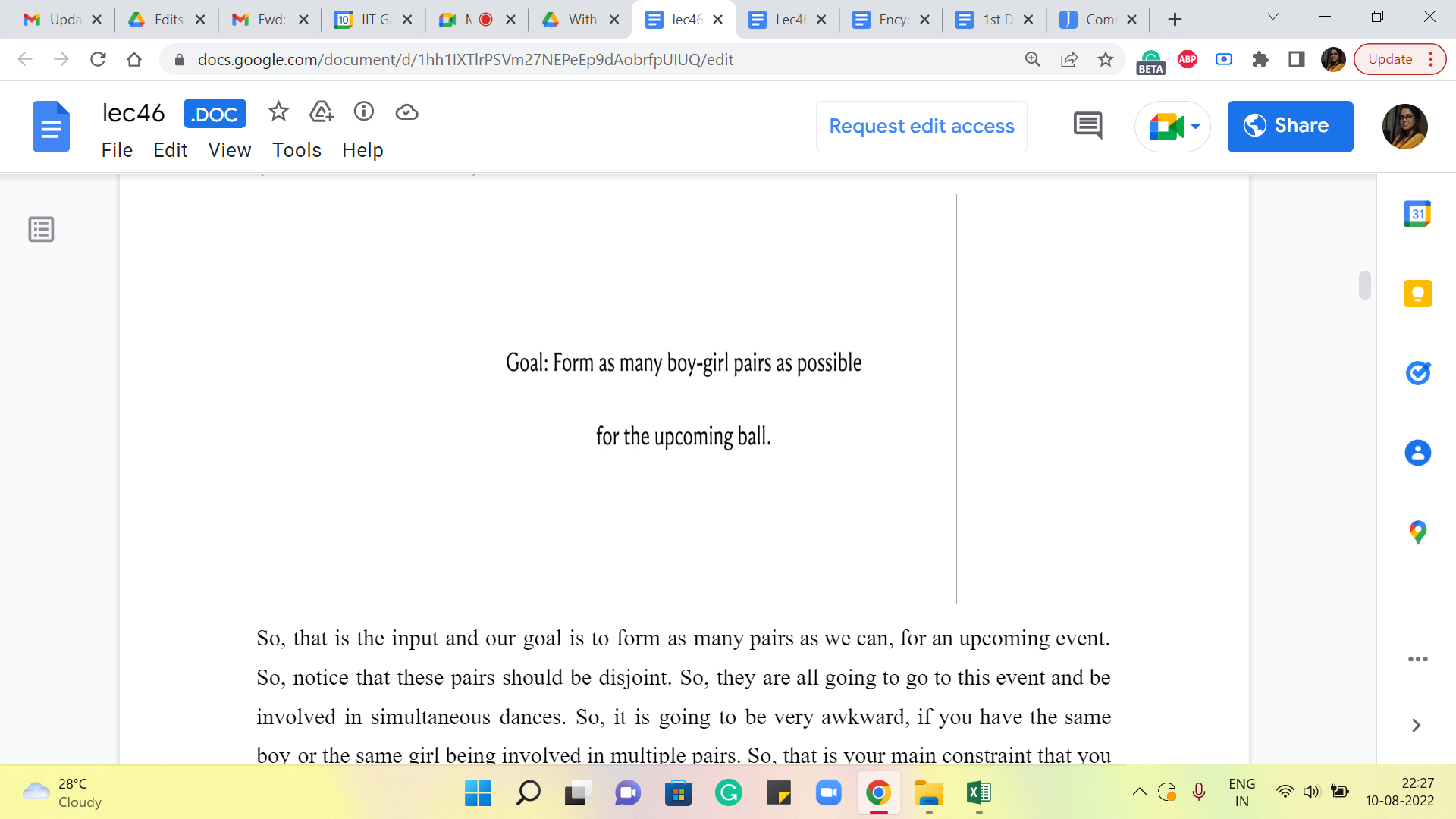1456x819 pixels.
Task: Show hidden system tray icons
Action: 1139,792
